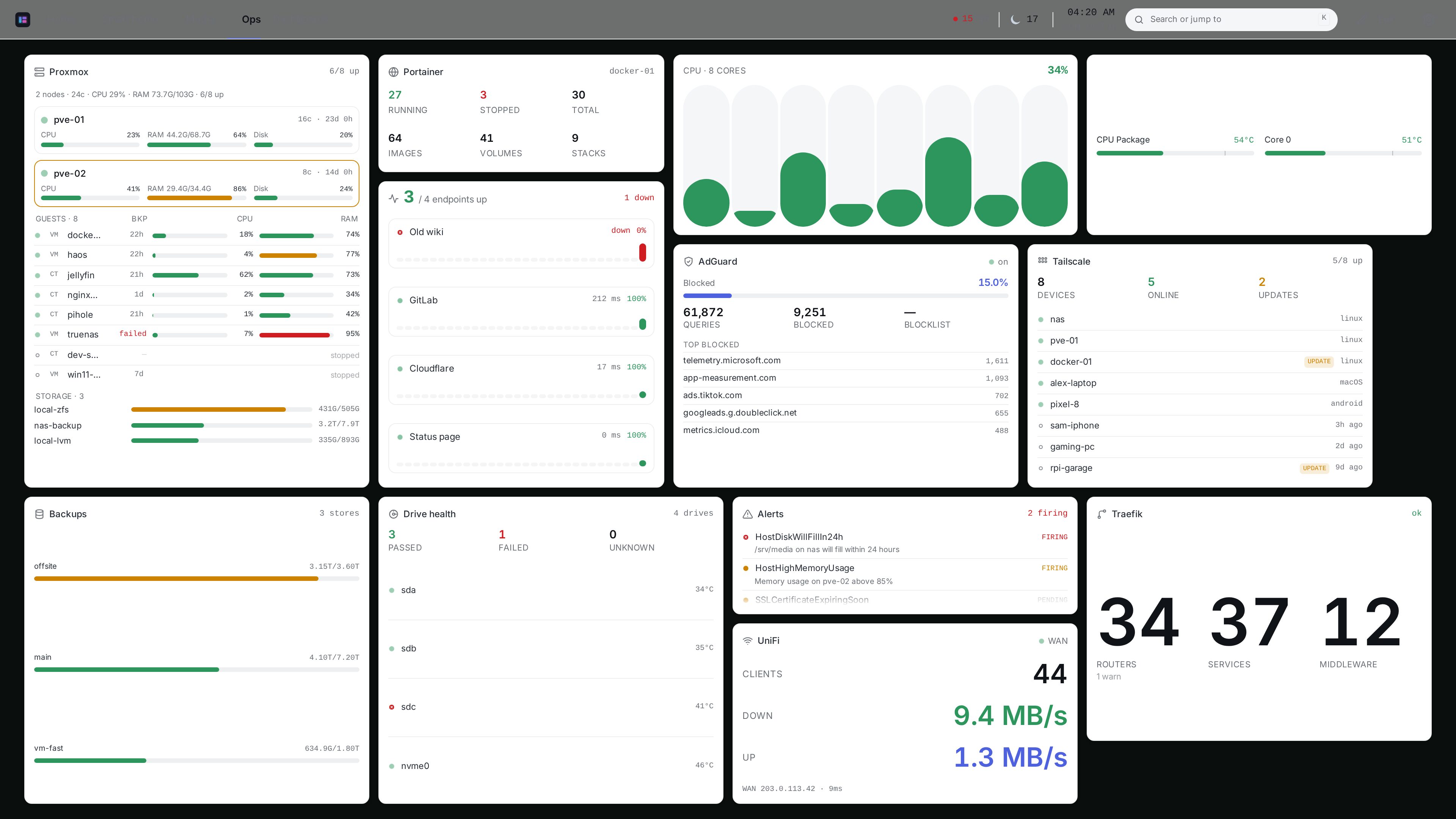This screenshot has height=819, width=1456.
Task: Select the gaming-pc Tailscale device
Action: point(1200,447)
